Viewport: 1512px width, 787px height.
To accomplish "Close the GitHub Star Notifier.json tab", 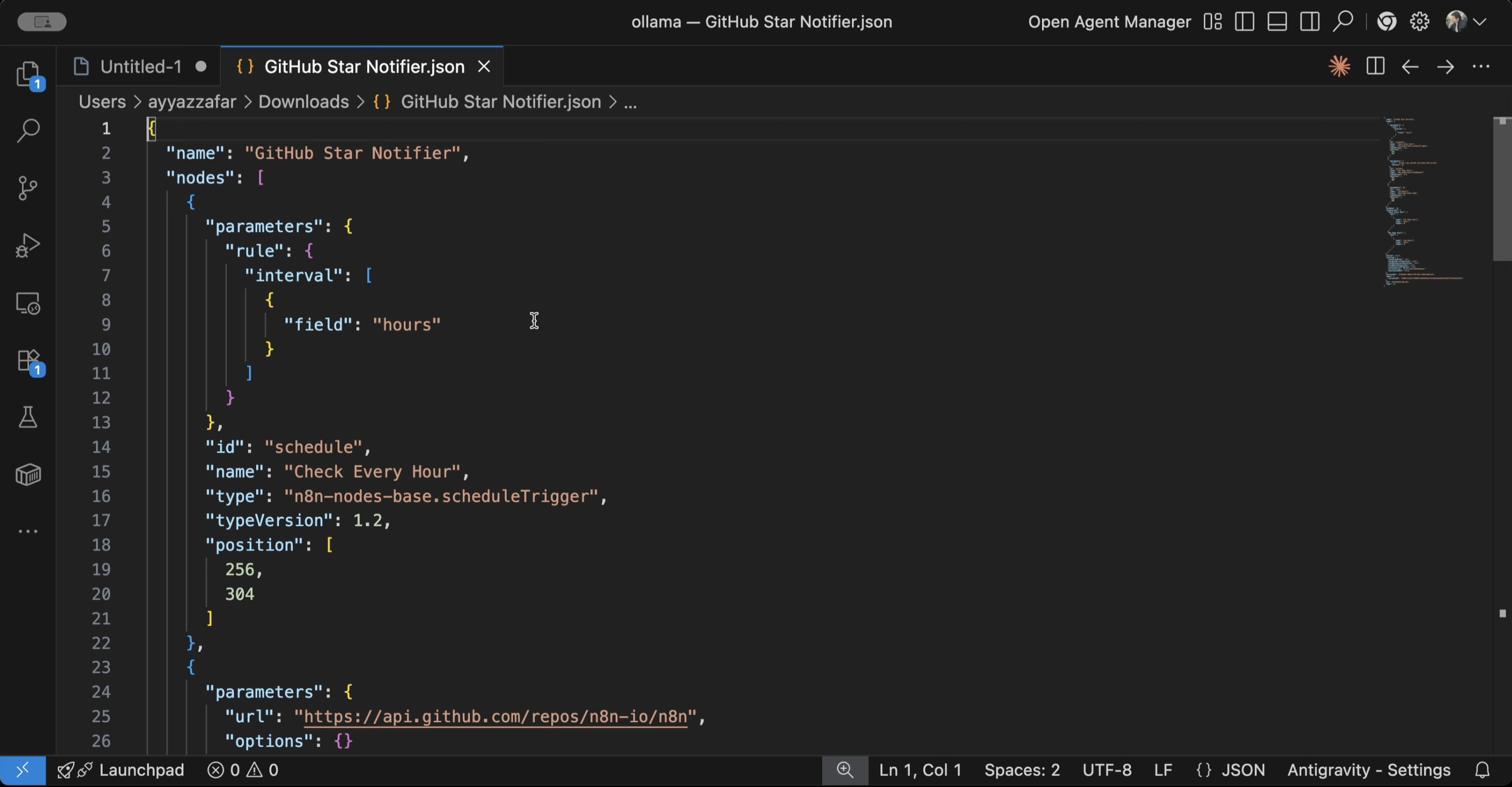I will click(x=484, y=67).
